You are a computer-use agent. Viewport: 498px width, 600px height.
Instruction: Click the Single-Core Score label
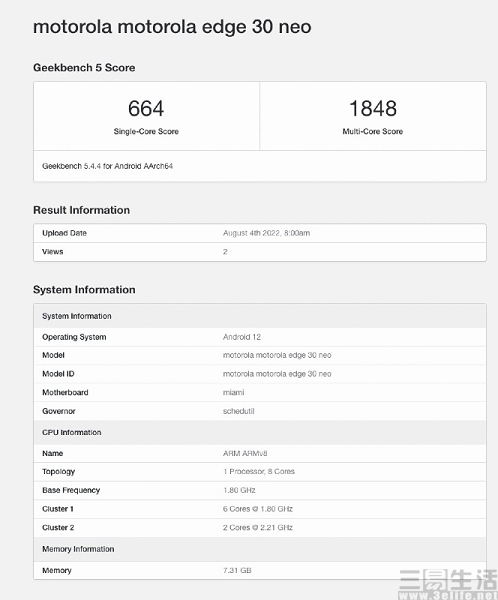[146, 131]
